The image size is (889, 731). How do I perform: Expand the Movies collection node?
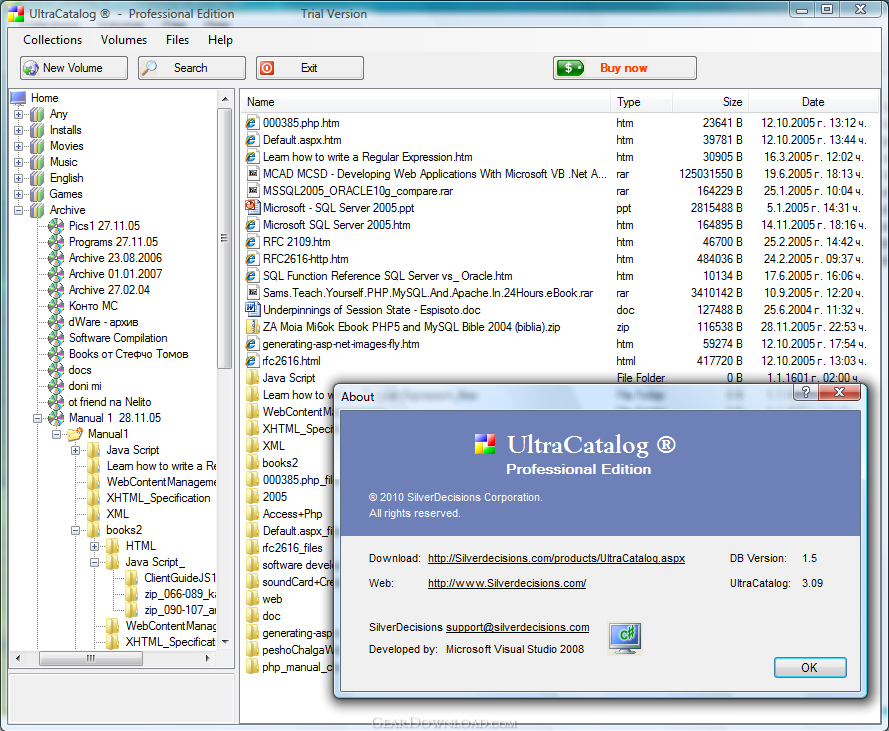coord(19,146)
